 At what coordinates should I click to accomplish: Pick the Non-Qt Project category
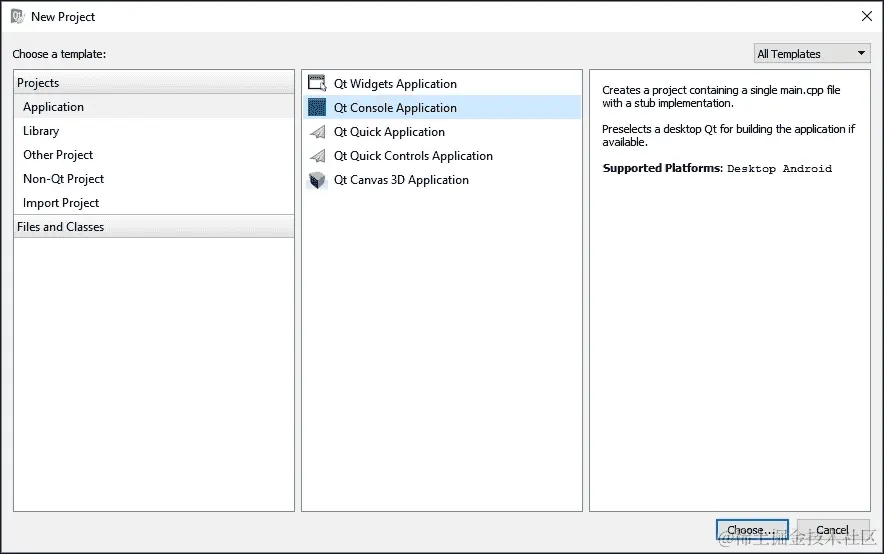[x=154, y=179]
